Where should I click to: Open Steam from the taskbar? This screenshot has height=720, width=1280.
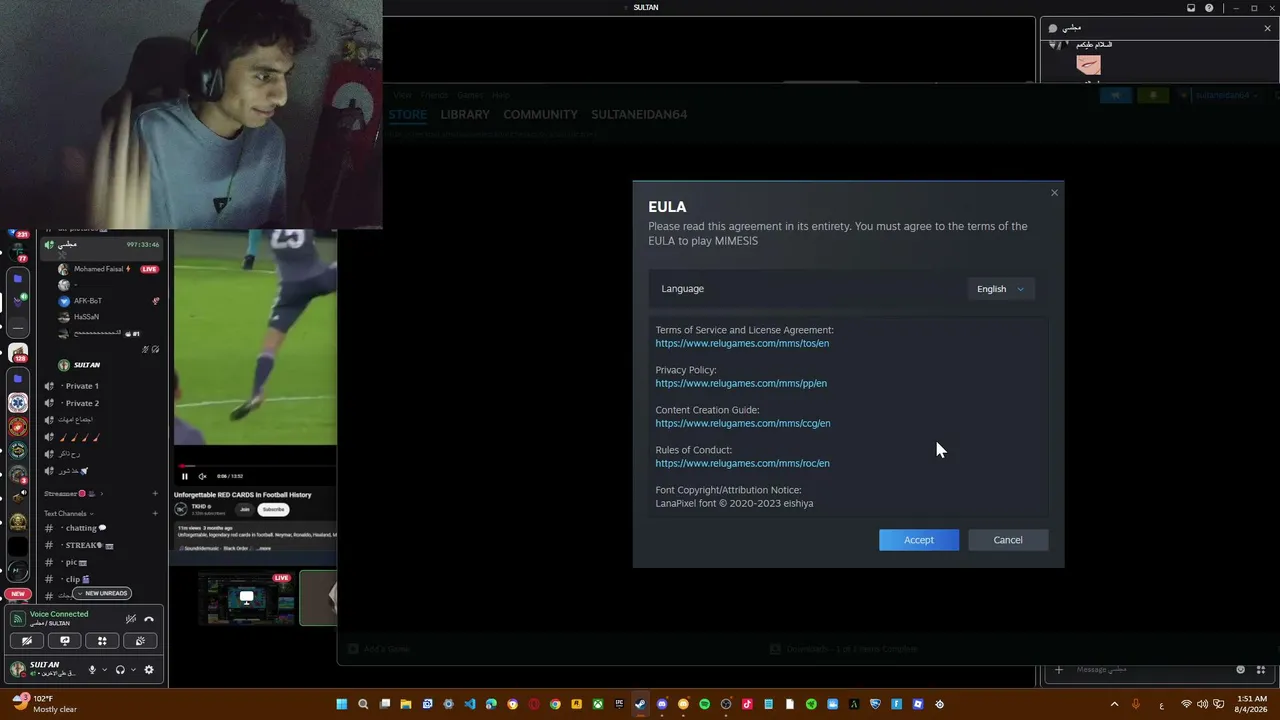pyautogui.click(x=640, y=704)
